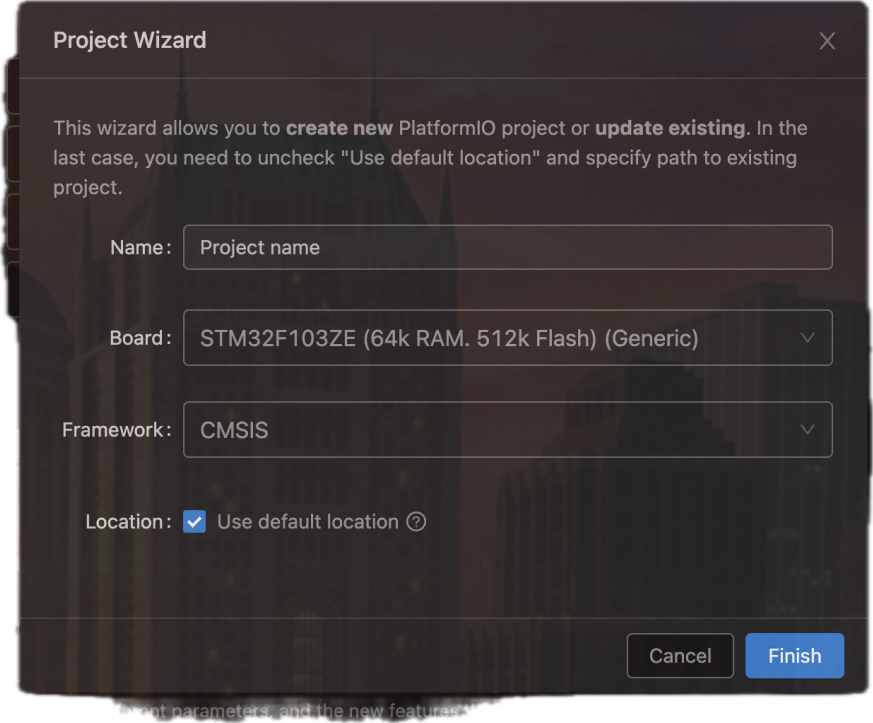Image resolution: width=873 pixels, height=723 pixels.
Task: Open the Framework dropdown showing CMSIS
Action: 507,430
